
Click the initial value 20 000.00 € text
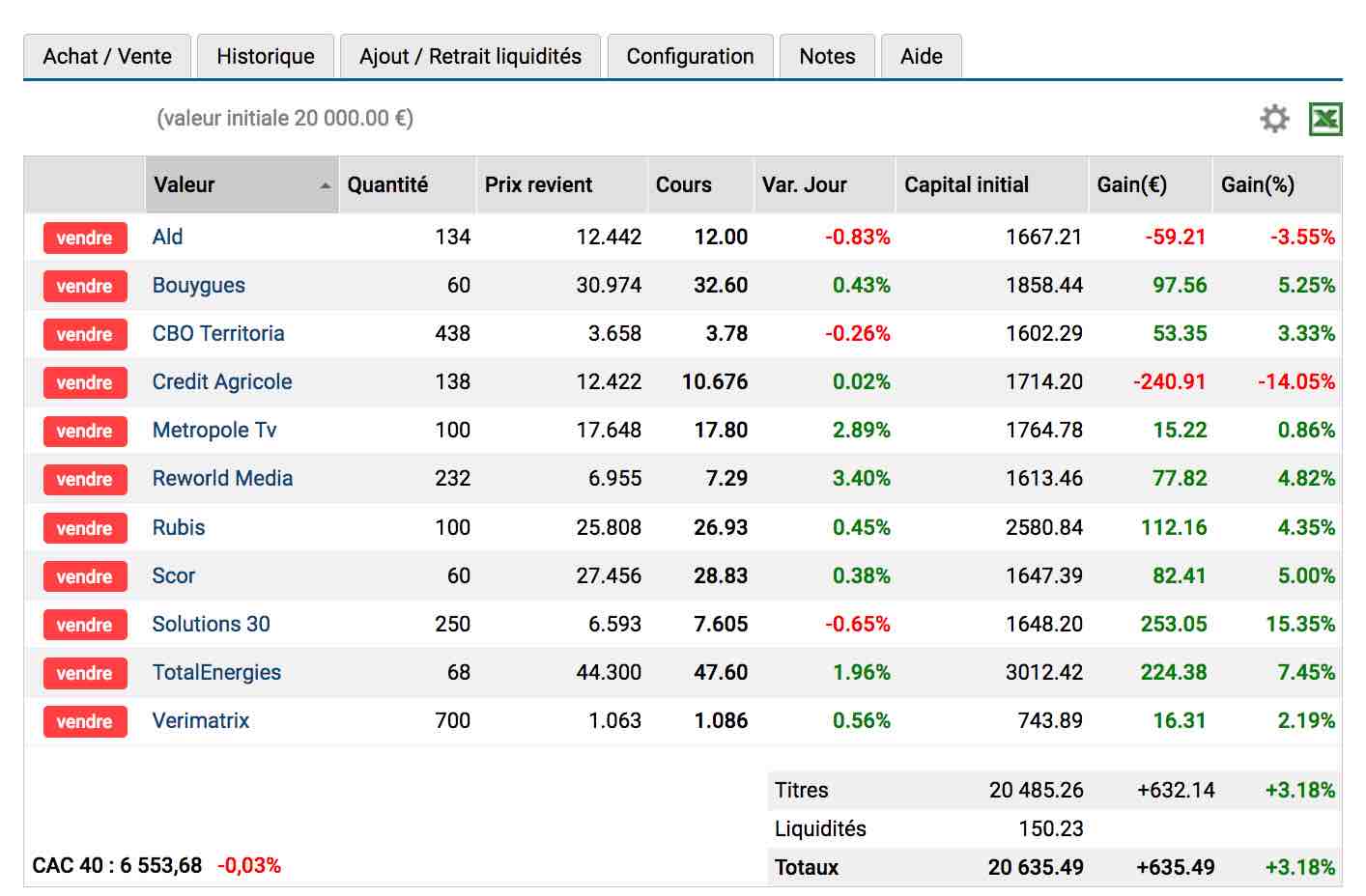coord(285,118)
